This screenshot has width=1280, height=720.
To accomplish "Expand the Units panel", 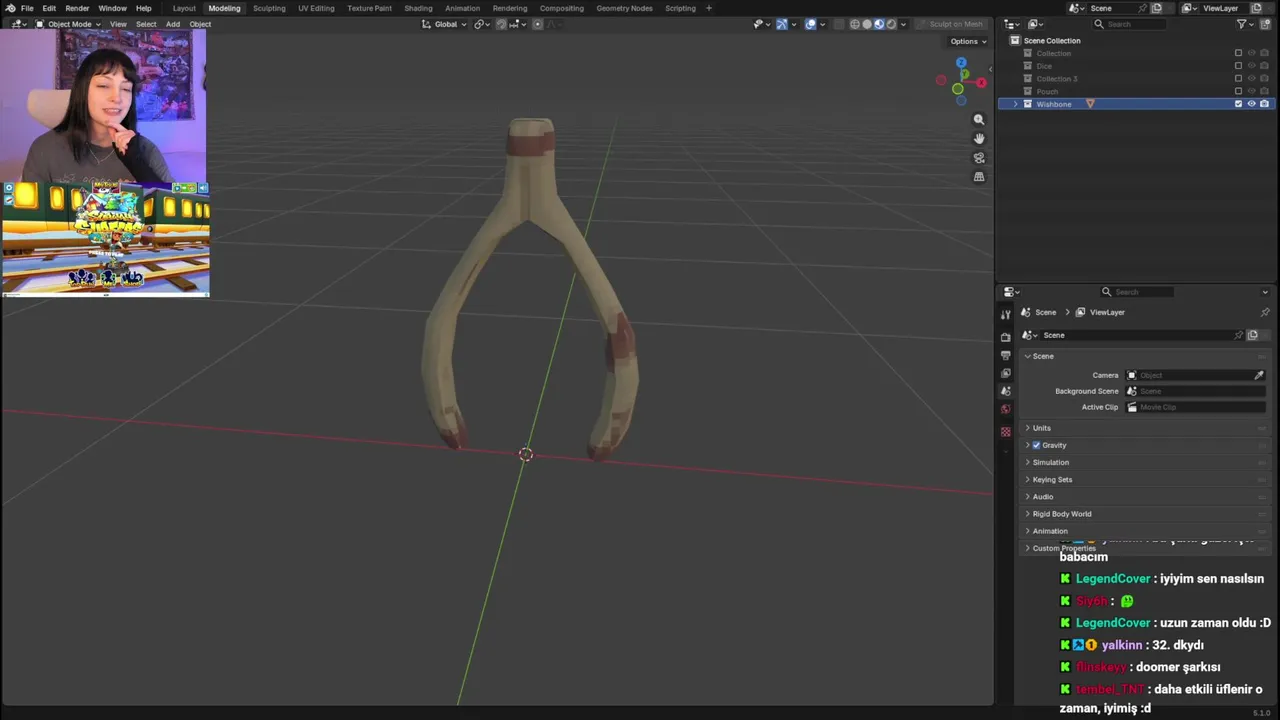I will [x=1041, y=428].
